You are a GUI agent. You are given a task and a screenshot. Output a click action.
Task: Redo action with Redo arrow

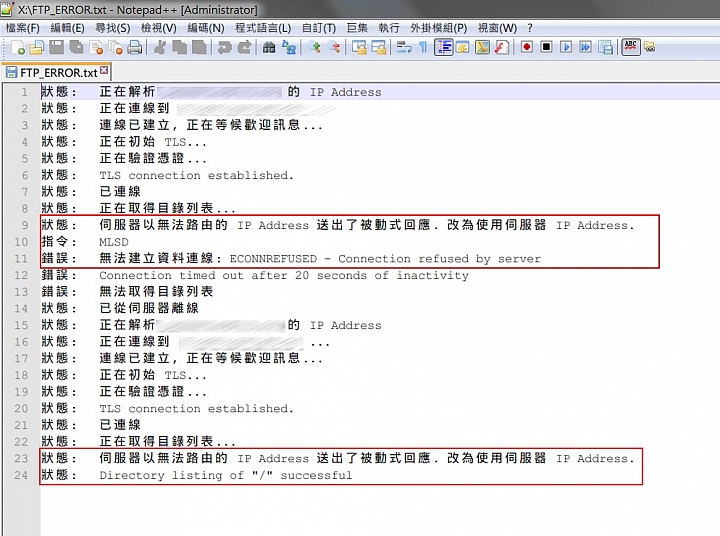point(244,47)
